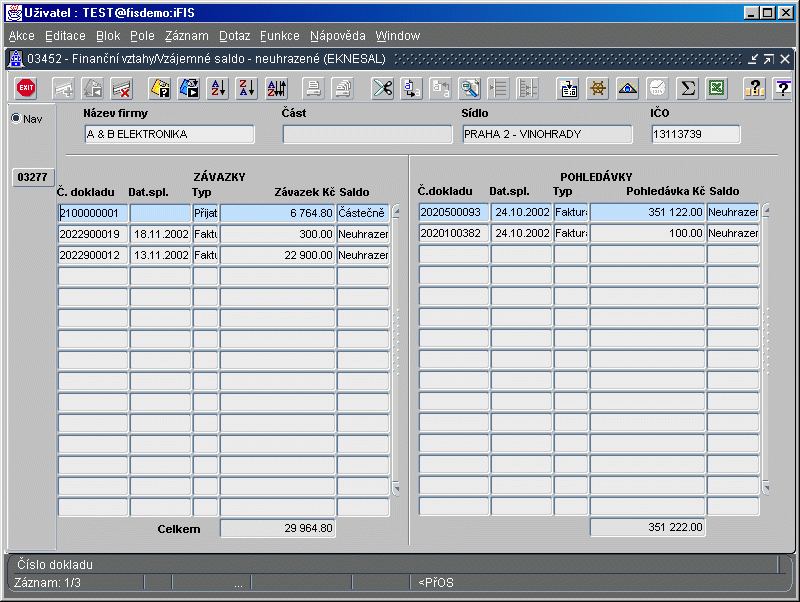
Task: Click the magnifier search icon in toolbar
Action: [470, 89]
